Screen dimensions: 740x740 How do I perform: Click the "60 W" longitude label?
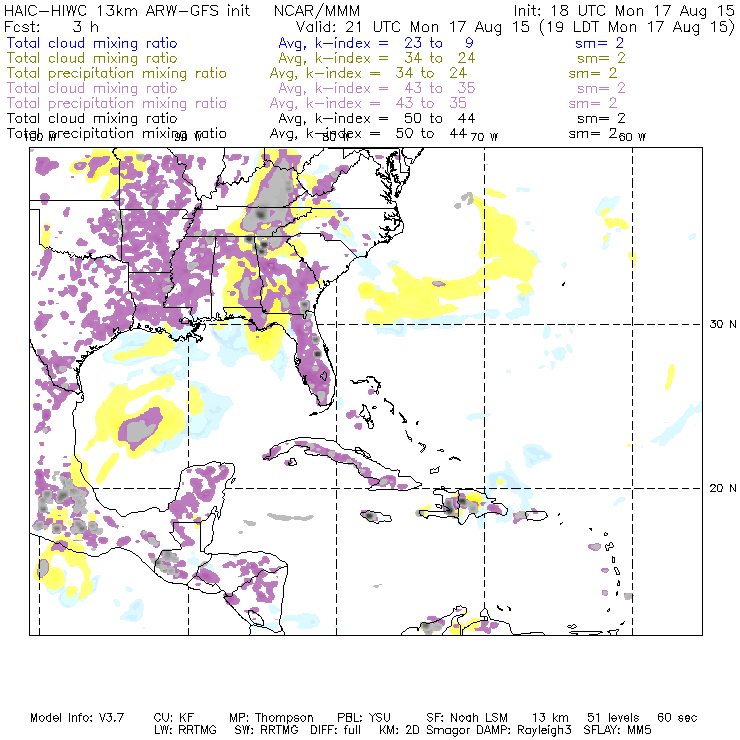[x=632, y=137]
